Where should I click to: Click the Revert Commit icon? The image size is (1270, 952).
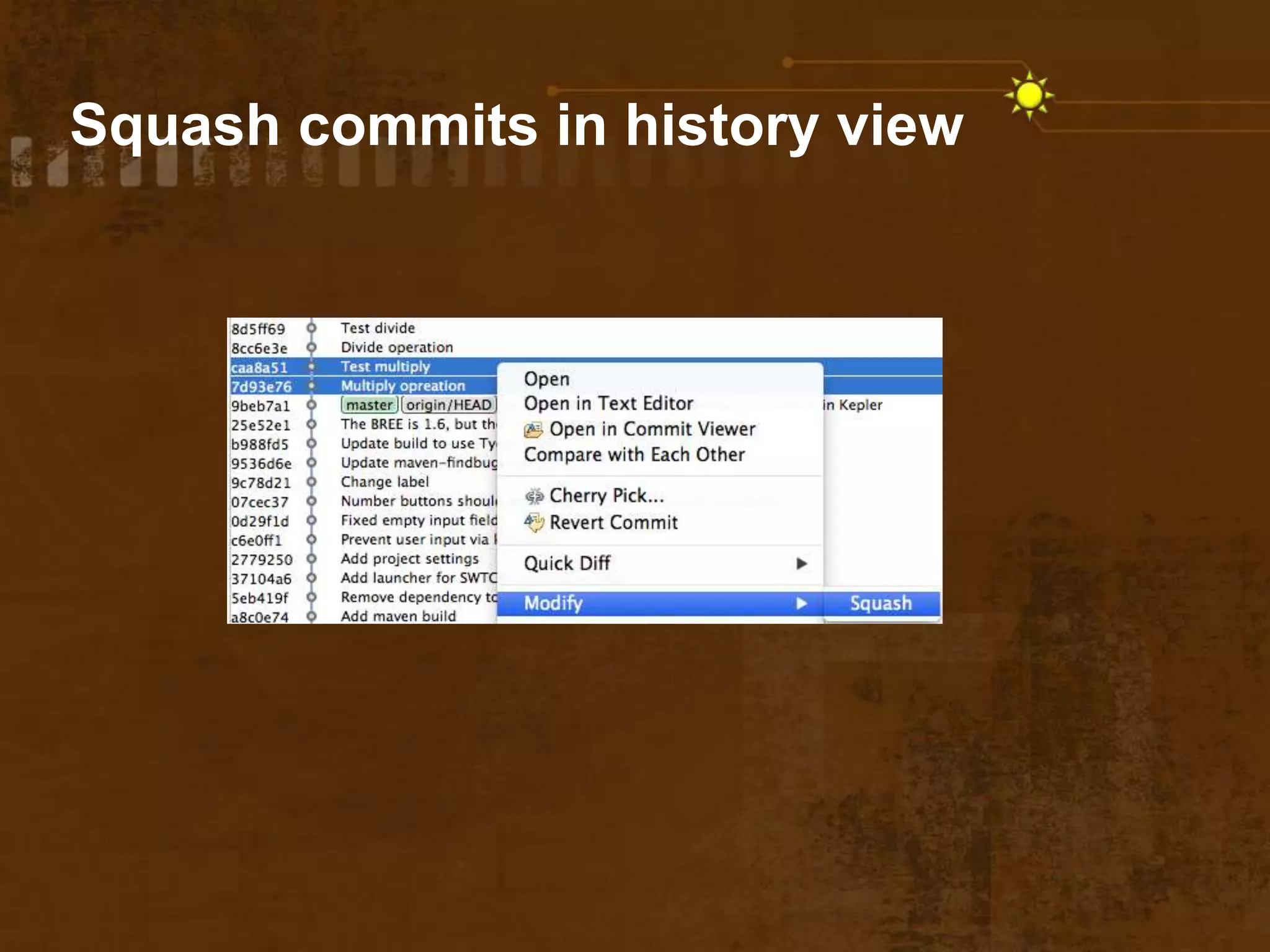pos(534,522)
